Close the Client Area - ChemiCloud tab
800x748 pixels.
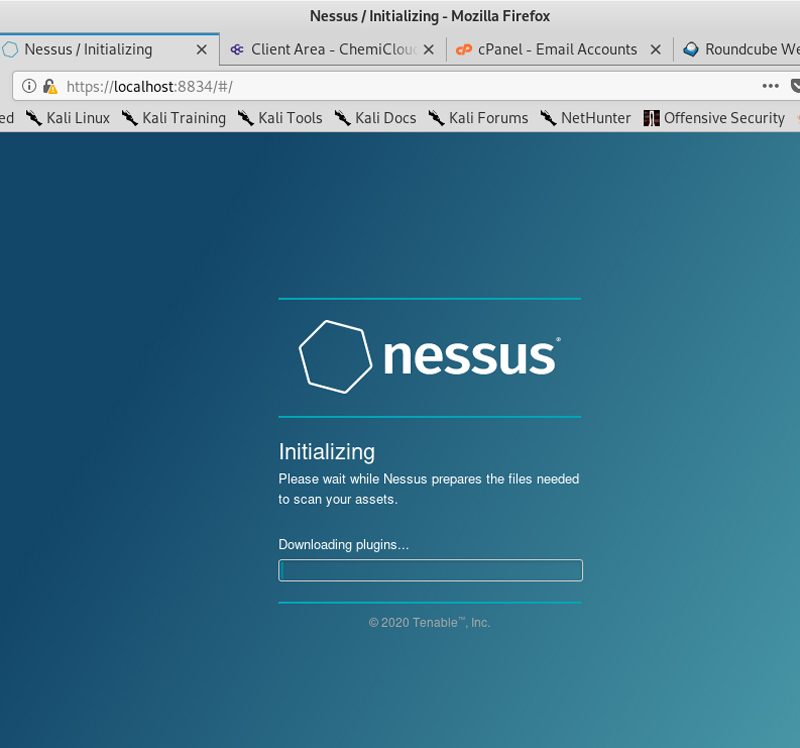pos(429,49)
